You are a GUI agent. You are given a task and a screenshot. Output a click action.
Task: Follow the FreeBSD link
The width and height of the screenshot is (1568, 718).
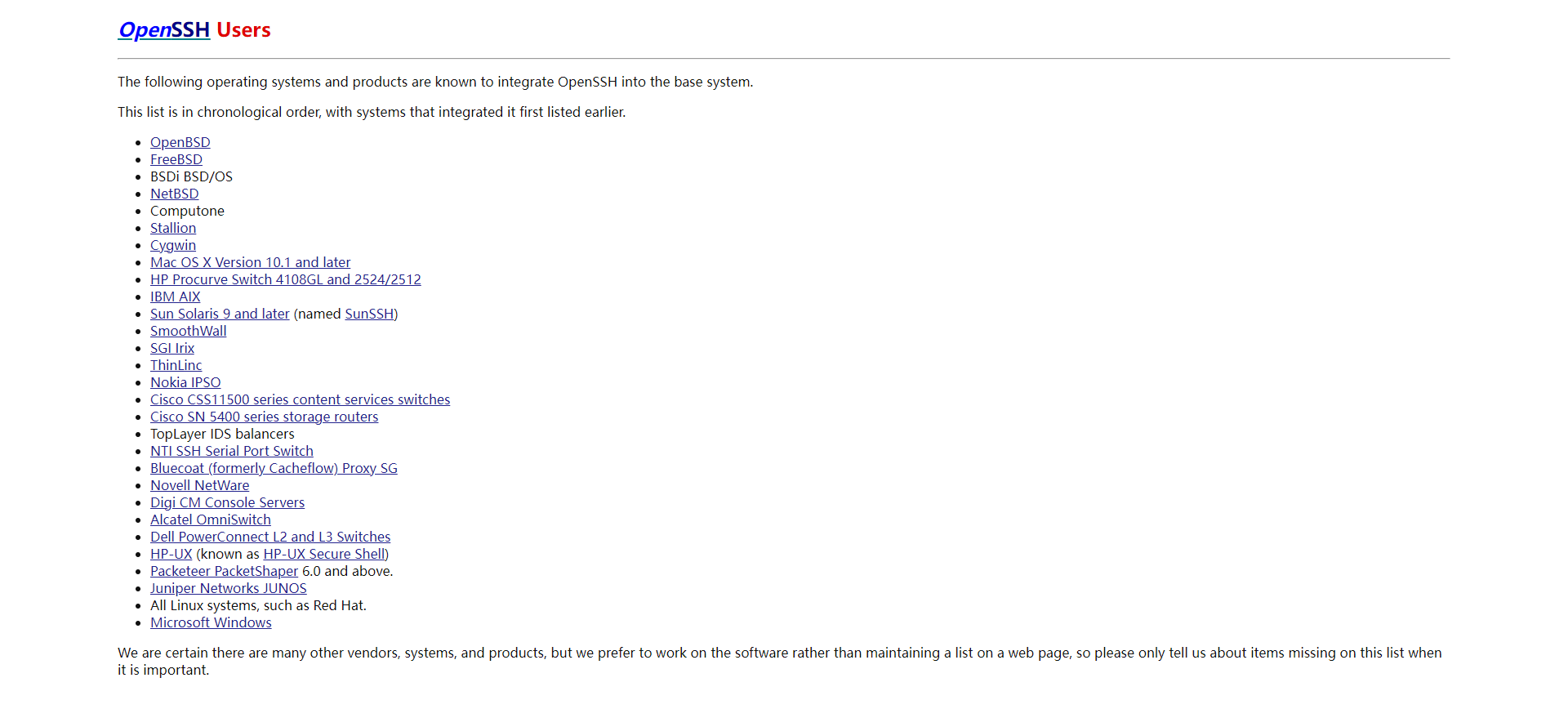176,159
